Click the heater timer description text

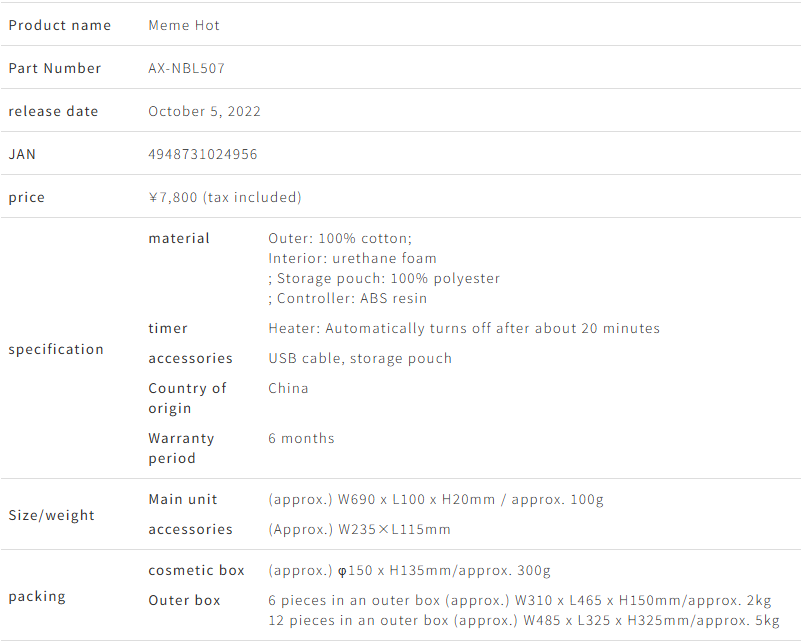[464, 328]
